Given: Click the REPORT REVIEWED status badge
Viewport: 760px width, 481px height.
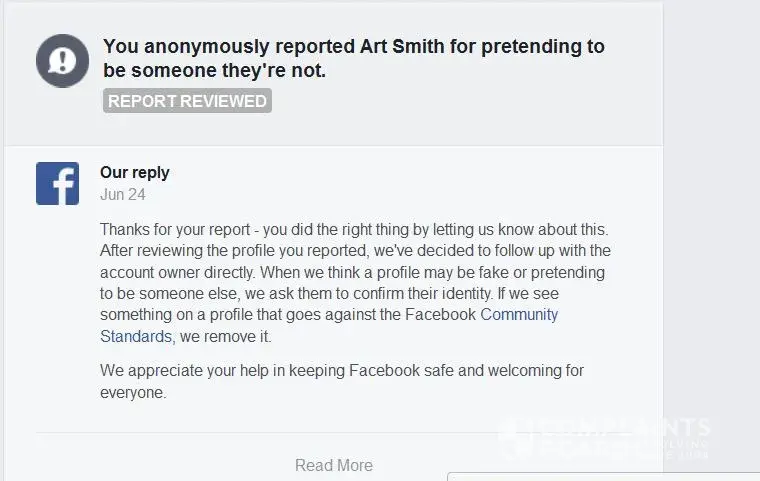Looking at the screenshot, I should [187, 101].
